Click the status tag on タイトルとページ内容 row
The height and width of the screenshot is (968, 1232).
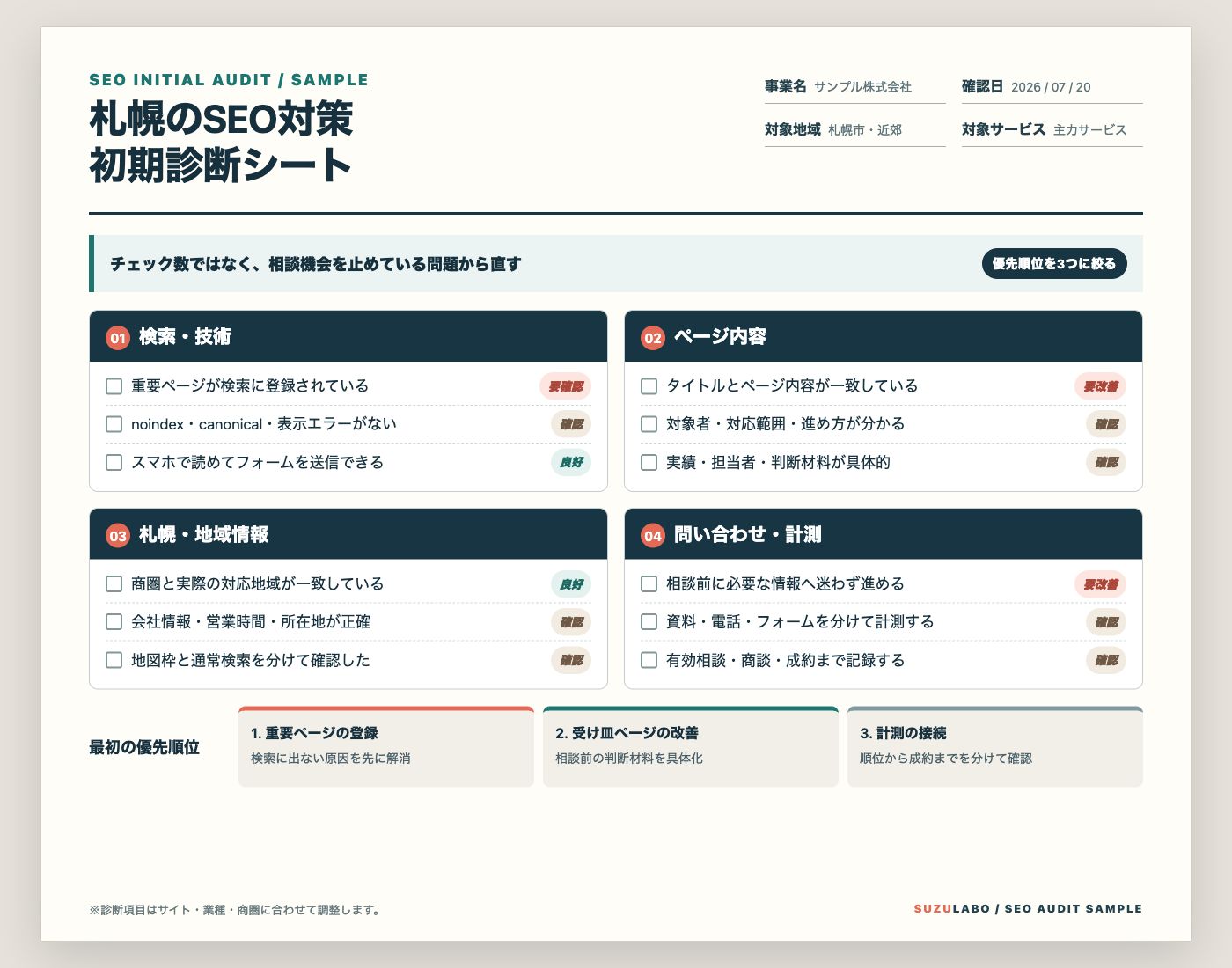tap(1100, 386)
